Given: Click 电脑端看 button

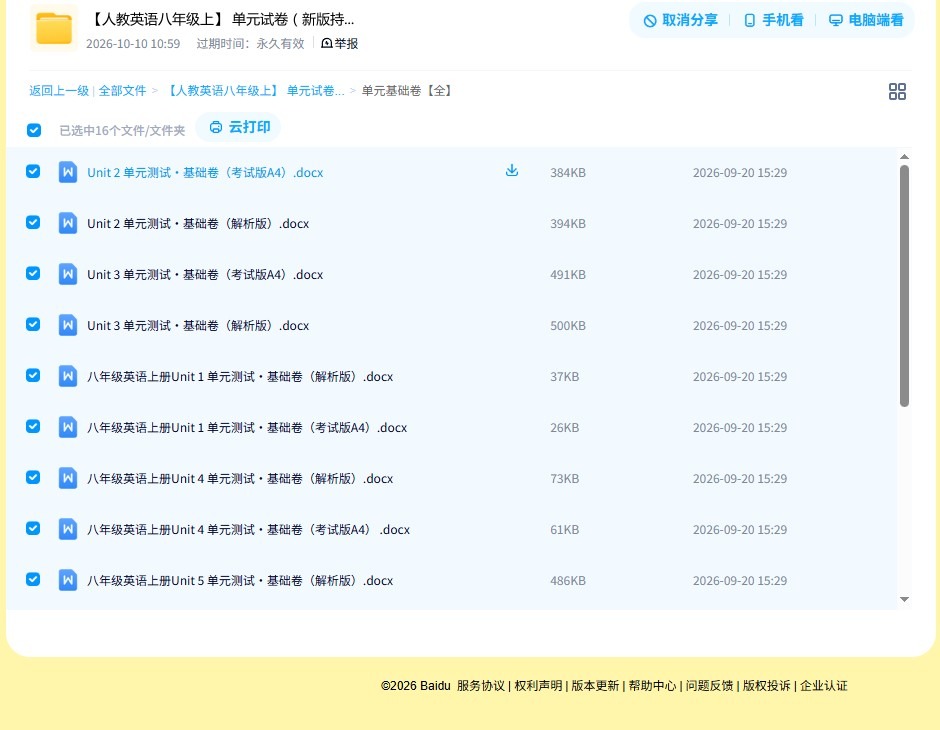Looking at the screenshot, I should (x=866, y=20).
